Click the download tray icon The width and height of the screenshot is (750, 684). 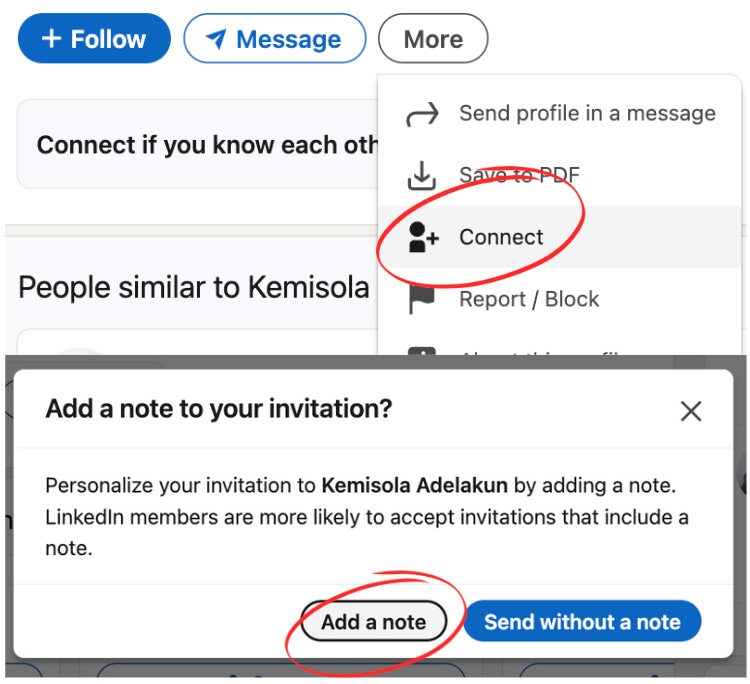tap(421, 176)
